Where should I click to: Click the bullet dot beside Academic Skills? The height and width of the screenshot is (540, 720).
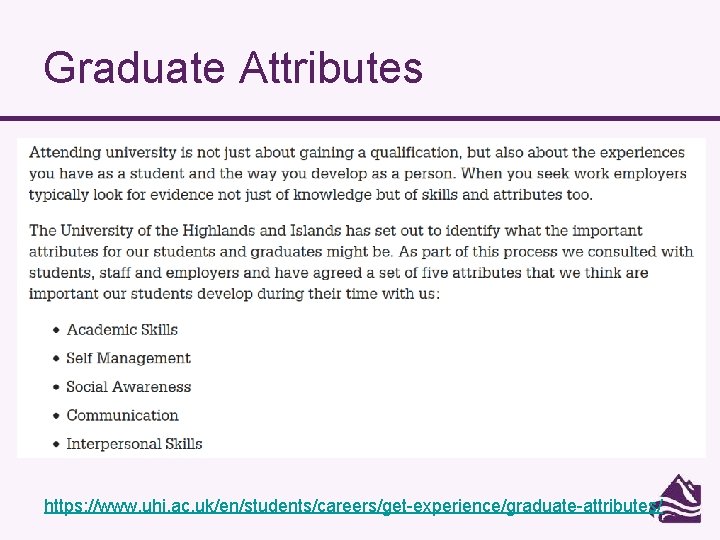[55, 330]
